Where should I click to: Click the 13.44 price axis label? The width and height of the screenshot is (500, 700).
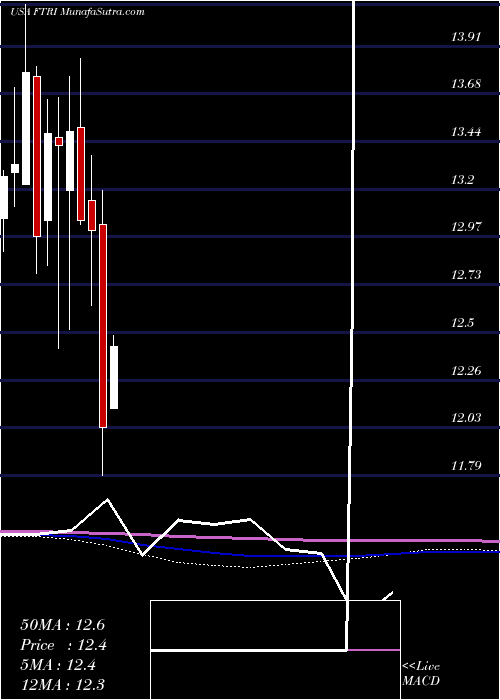point(467,132)
